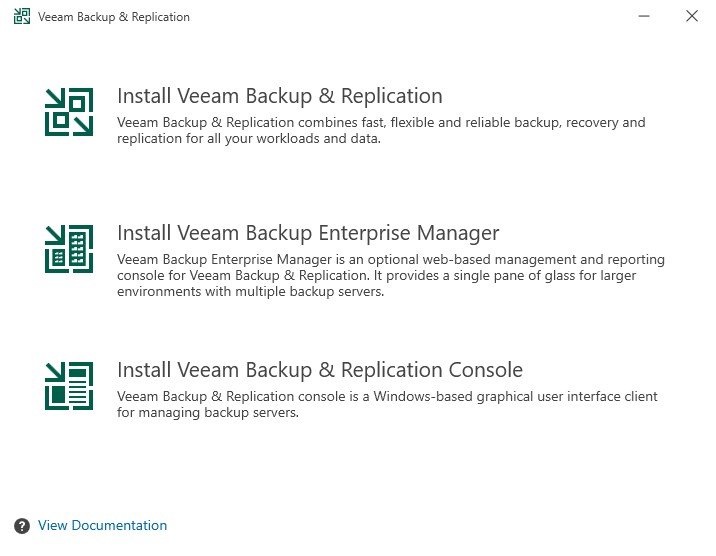Click the 'environments with multiple backup servers' text line
Viewport: 716px width, 556px height.
(x=250, y=292)
